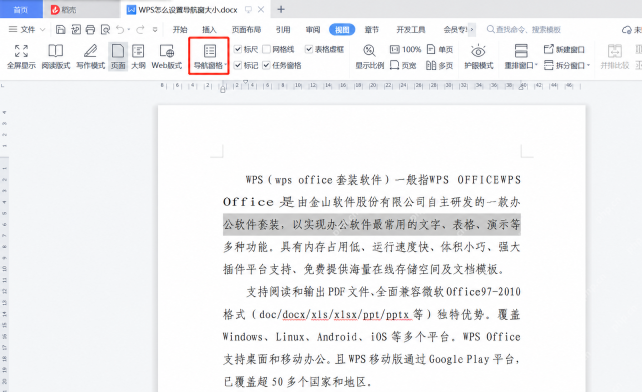Click the undo arrow icon
The image size is (642, 392).
[120, 29]
